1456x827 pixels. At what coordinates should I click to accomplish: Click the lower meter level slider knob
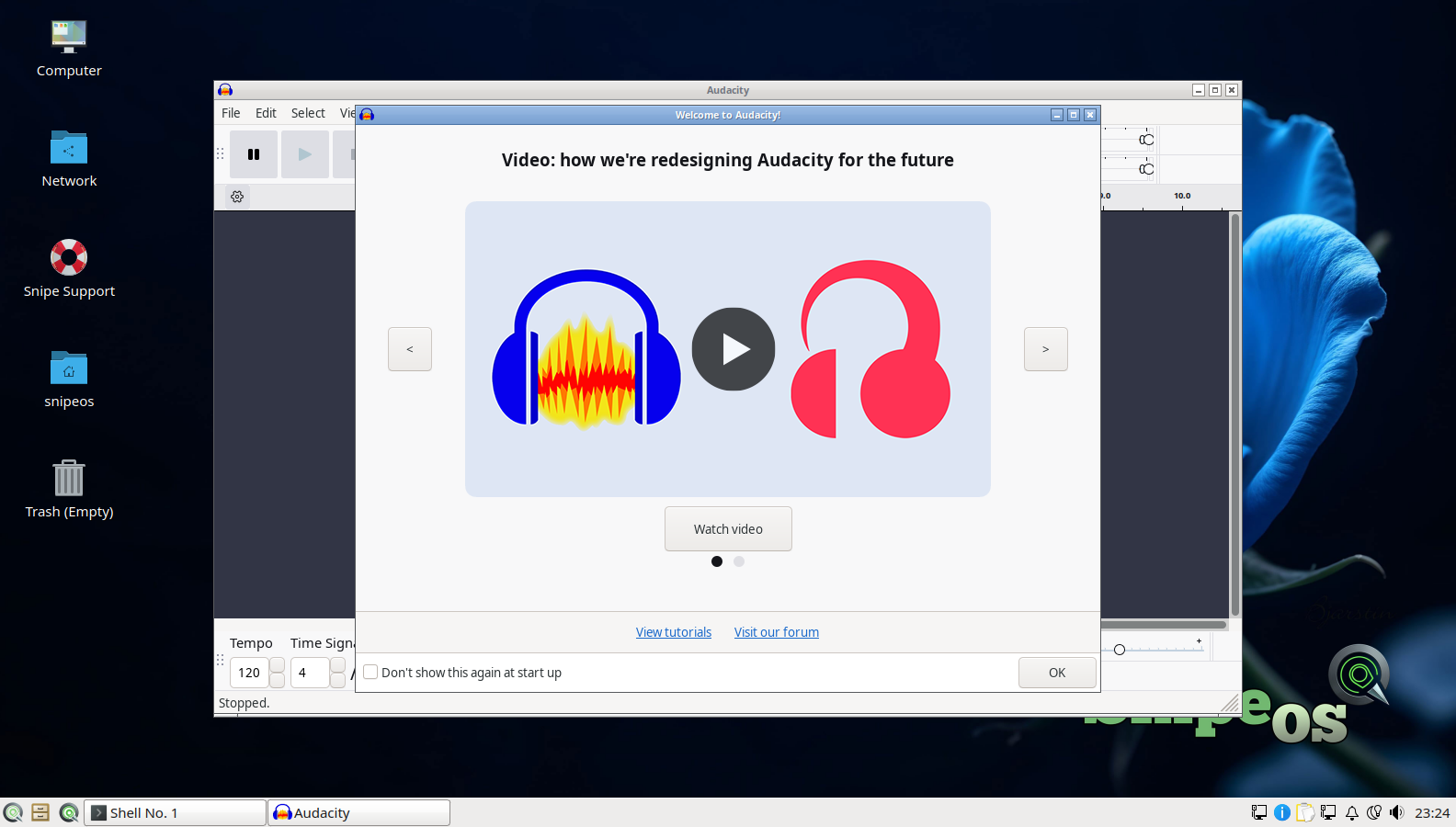pyautogui.click(x=1146, y=169)
